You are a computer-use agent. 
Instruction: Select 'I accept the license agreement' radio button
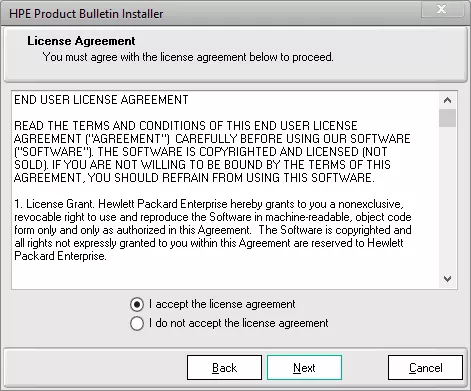(x=137, y=304)
